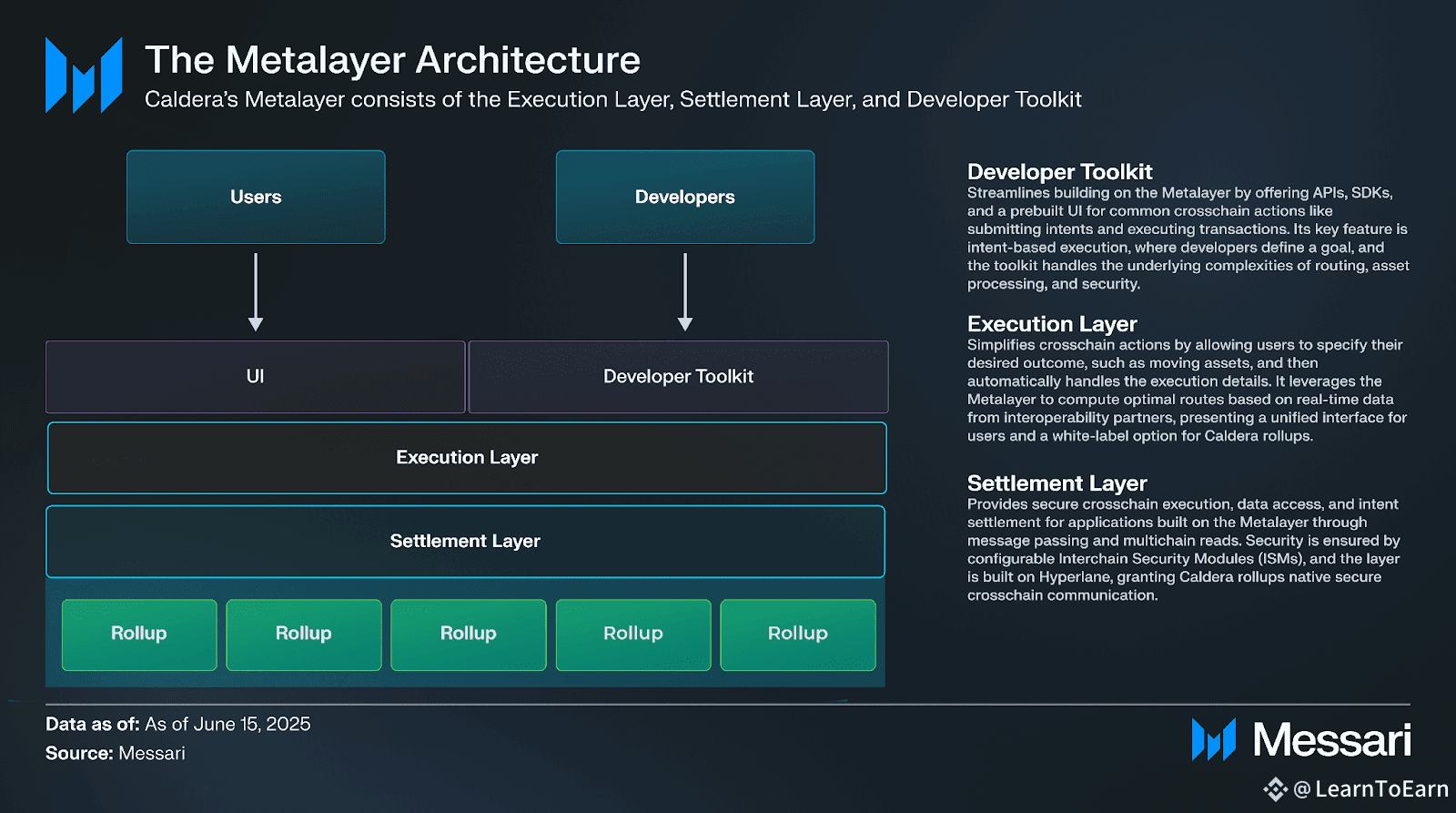The image size is (1456, 813).
Task: Click the Binance icon beside @LearnToEarn
Action: 1276,789
